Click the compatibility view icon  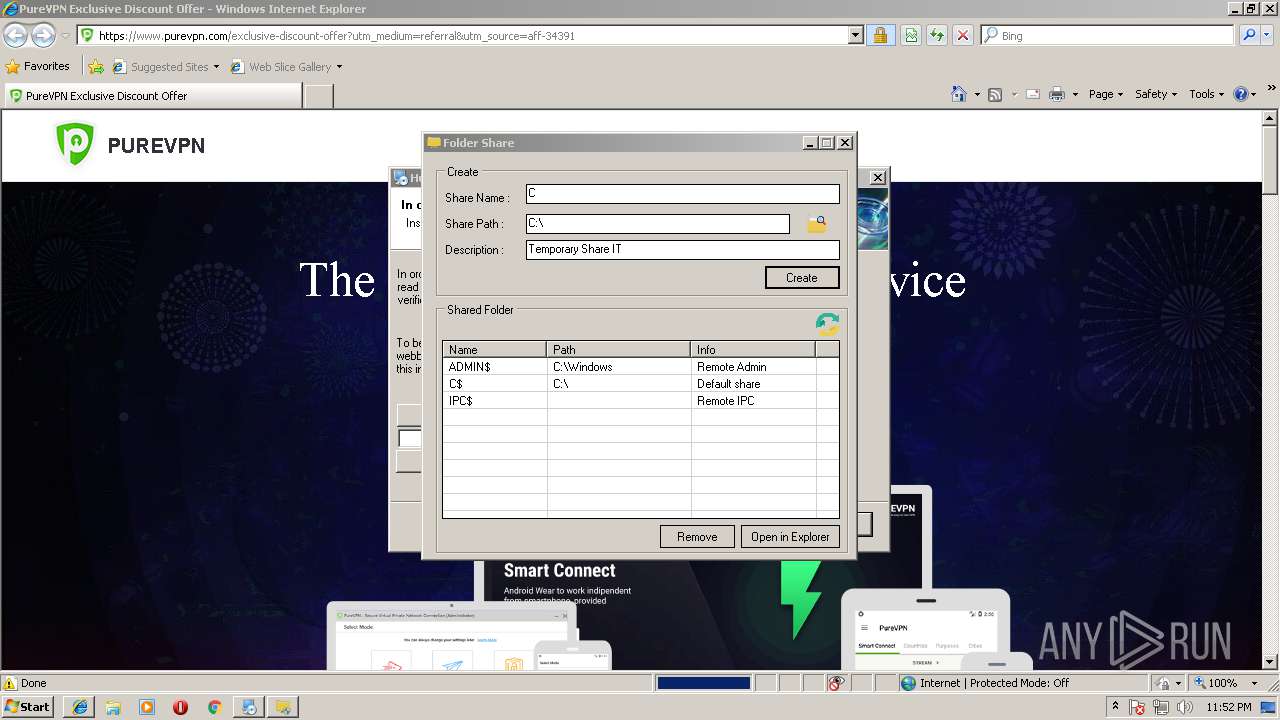click(910, 35)
